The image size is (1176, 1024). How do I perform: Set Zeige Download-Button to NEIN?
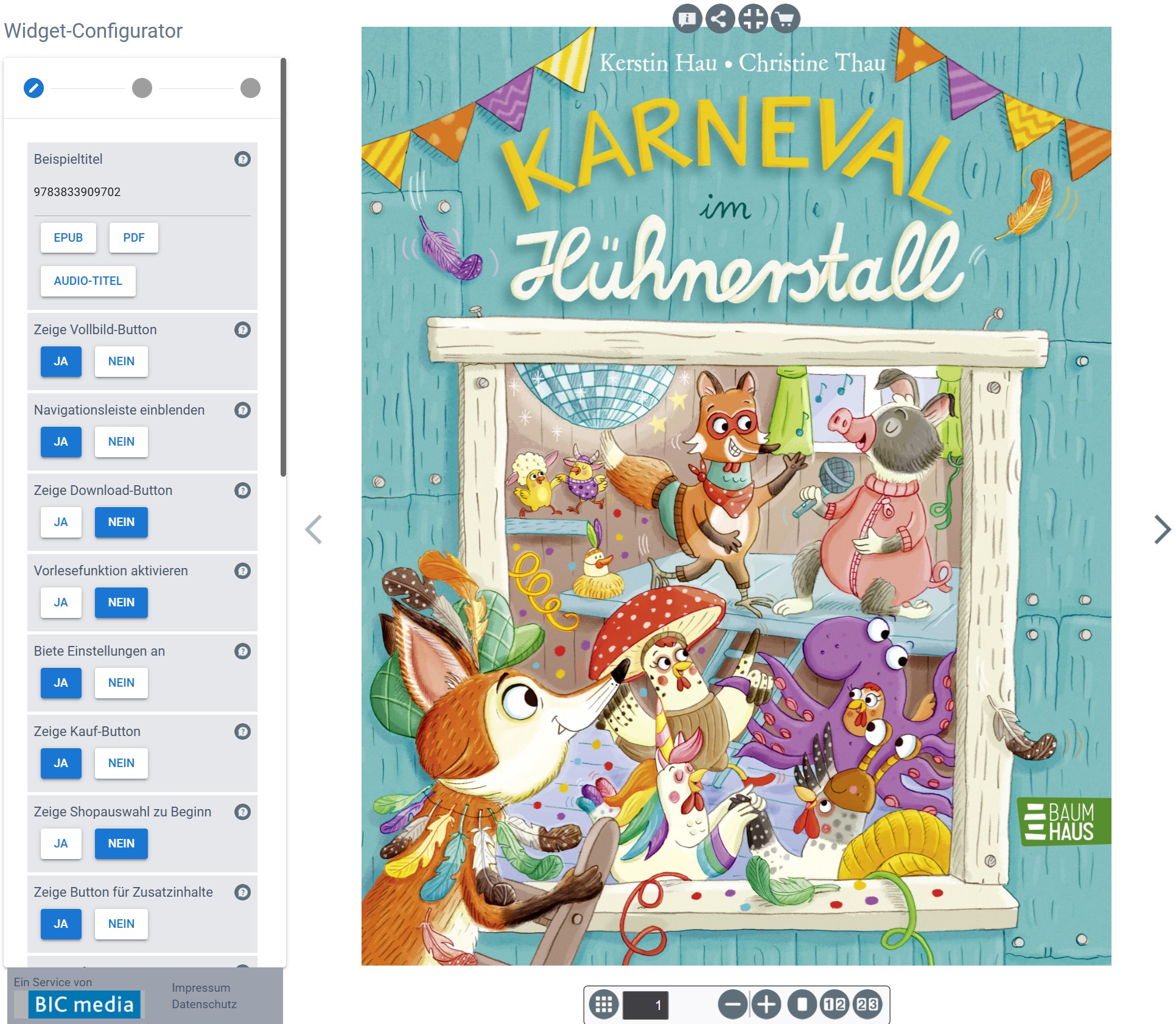(121, 522)
